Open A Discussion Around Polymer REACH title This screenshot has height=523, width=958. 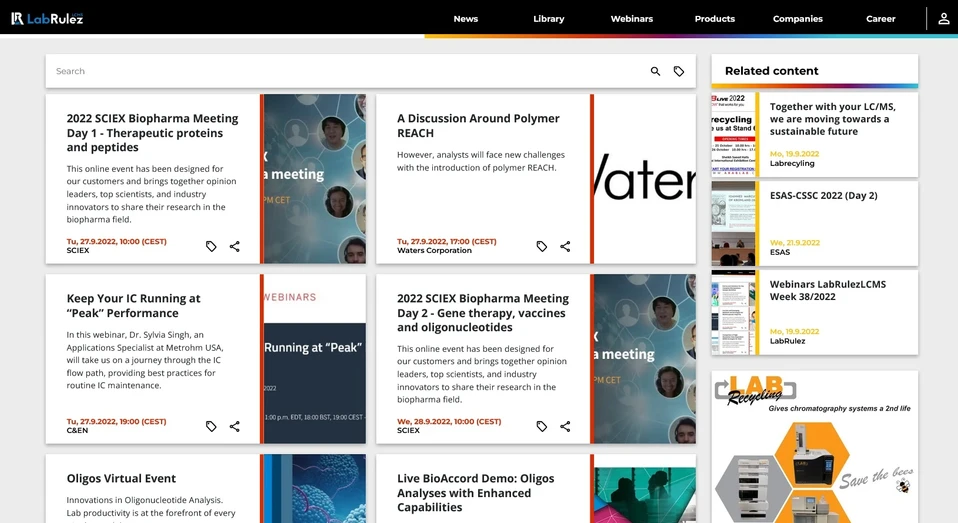(478, 125)
